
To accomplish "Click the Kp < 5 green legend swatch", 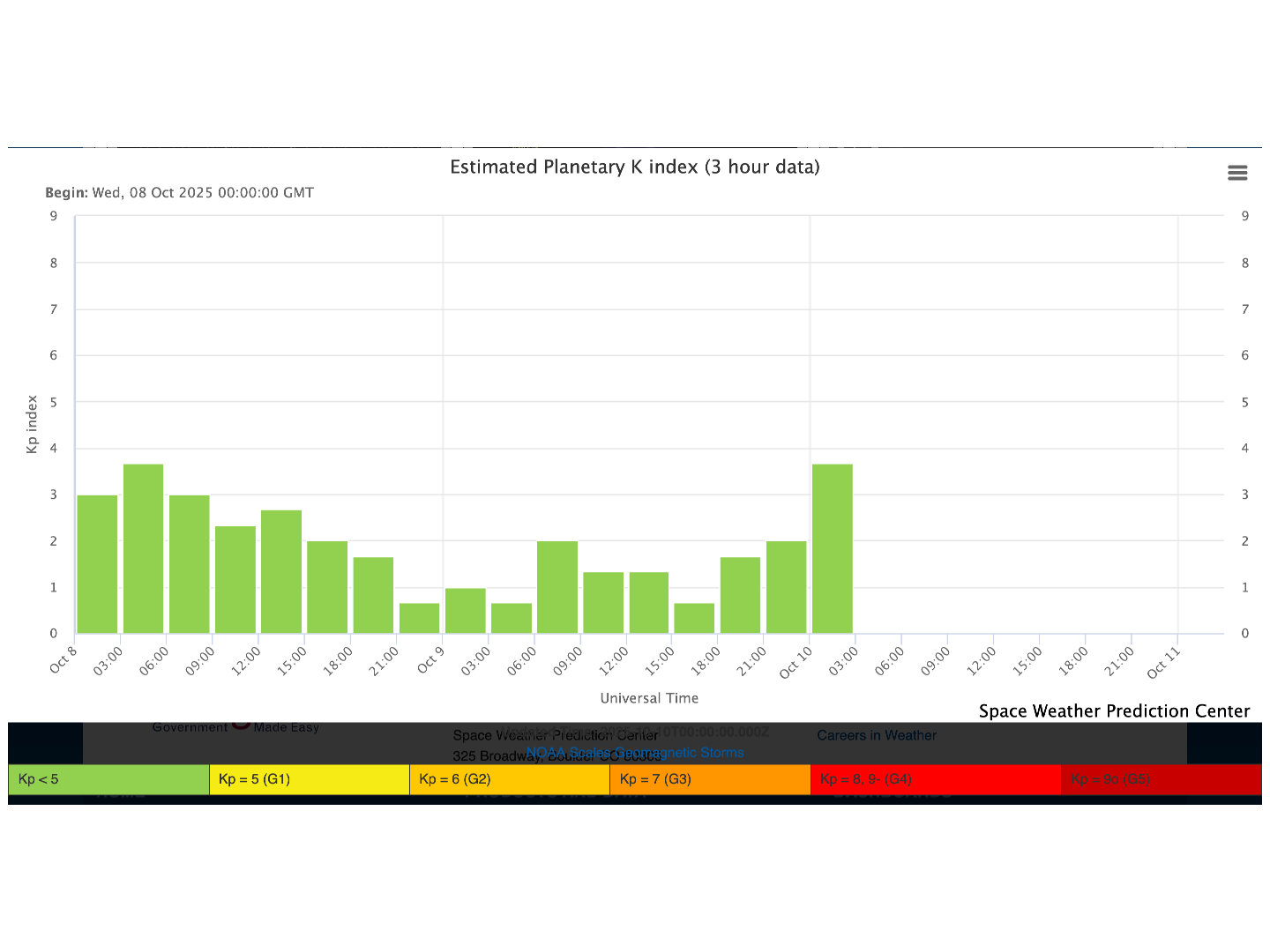I will (108, 779).
